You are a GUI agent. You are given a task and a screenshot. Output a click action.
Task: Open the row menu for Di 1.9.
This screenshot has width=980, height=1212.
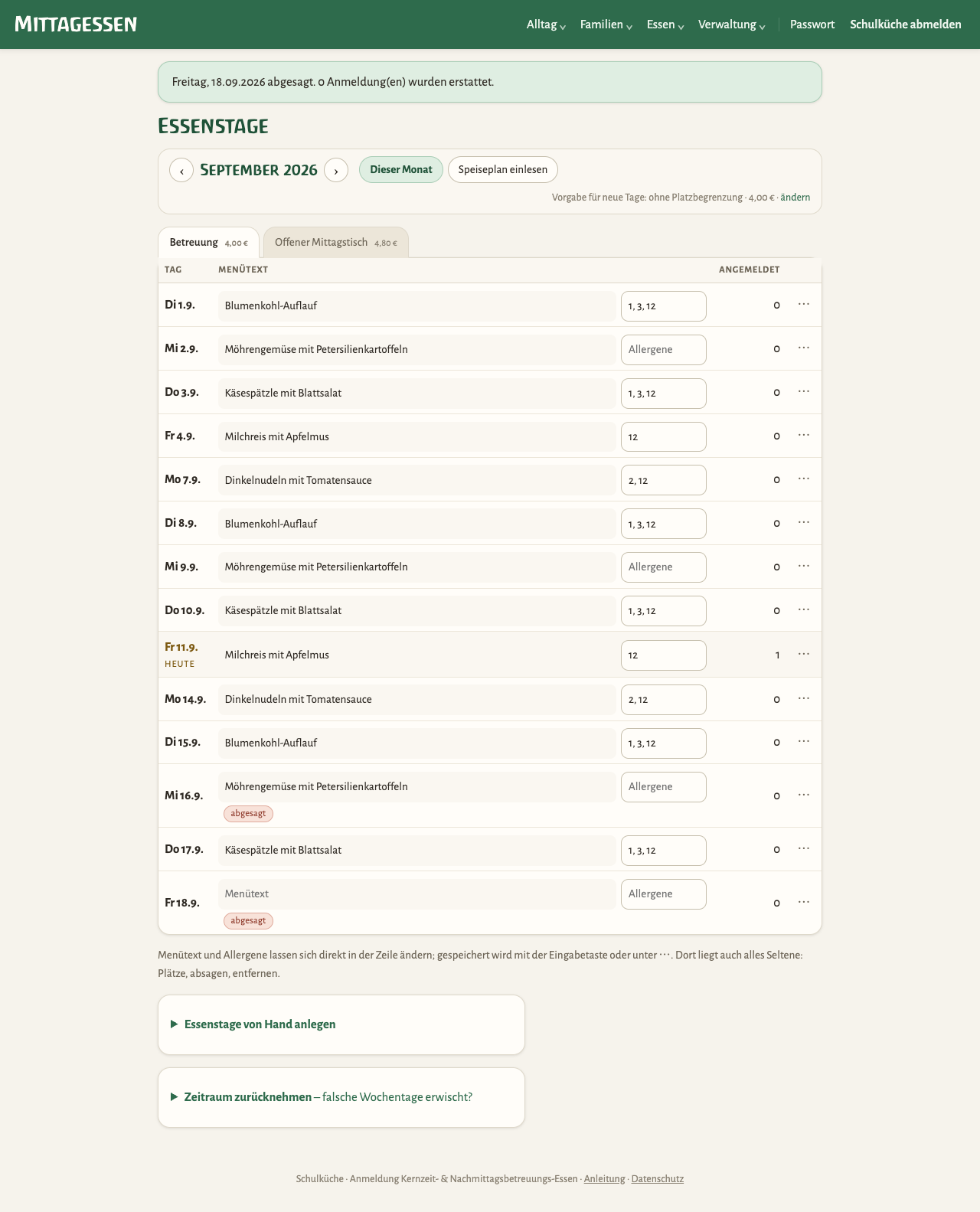click(804, 305)
